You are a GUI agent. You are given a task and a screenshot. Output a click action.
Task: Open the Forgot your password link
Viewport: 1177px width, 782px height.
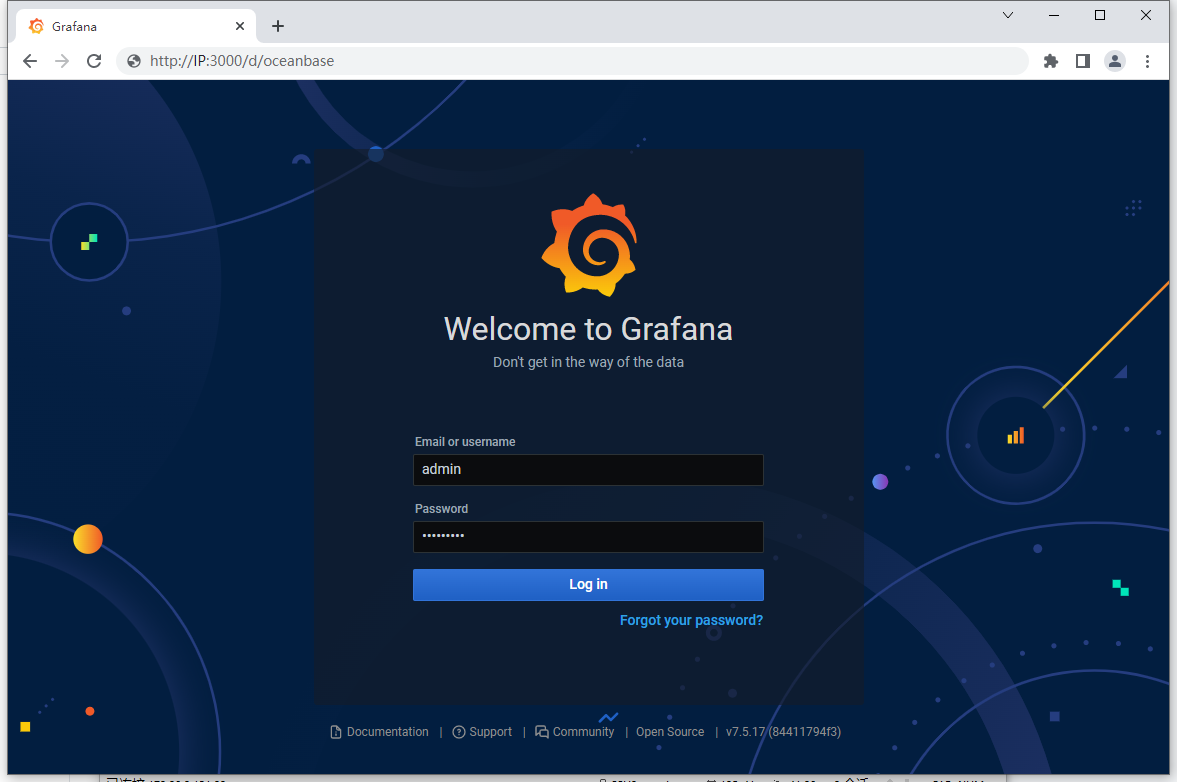click(x=691, y=621)
